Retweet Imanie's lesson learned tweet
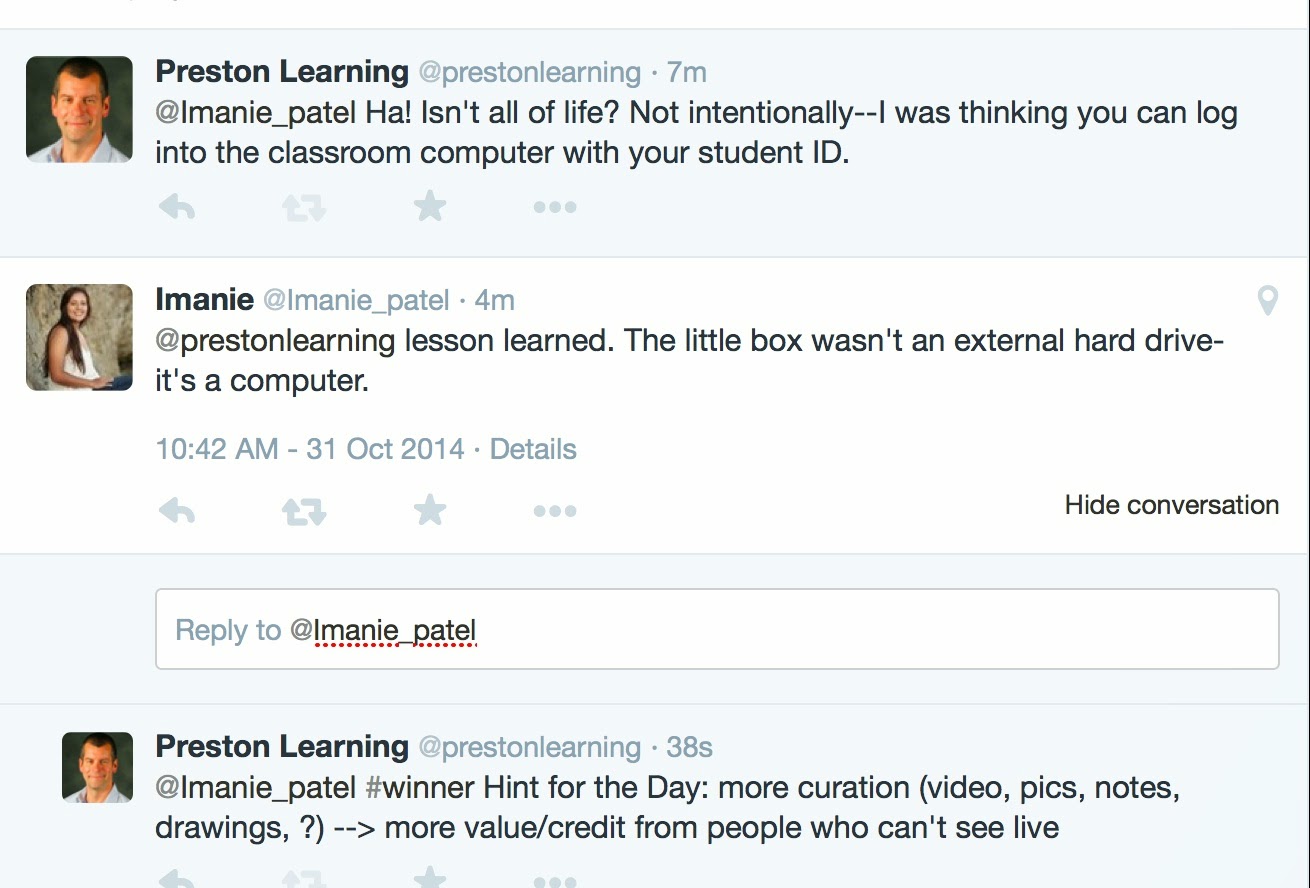 (x=303, y=511)
